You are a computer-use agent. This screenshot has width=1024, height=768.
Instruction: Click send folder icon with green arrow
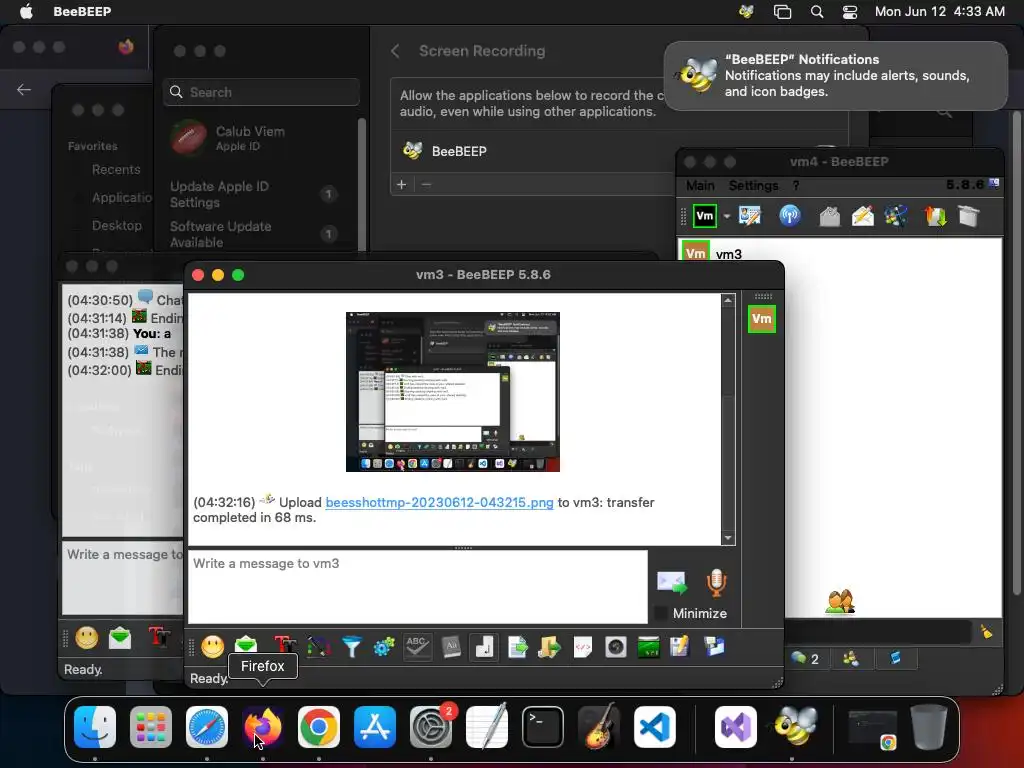click(x=549, y=647)
